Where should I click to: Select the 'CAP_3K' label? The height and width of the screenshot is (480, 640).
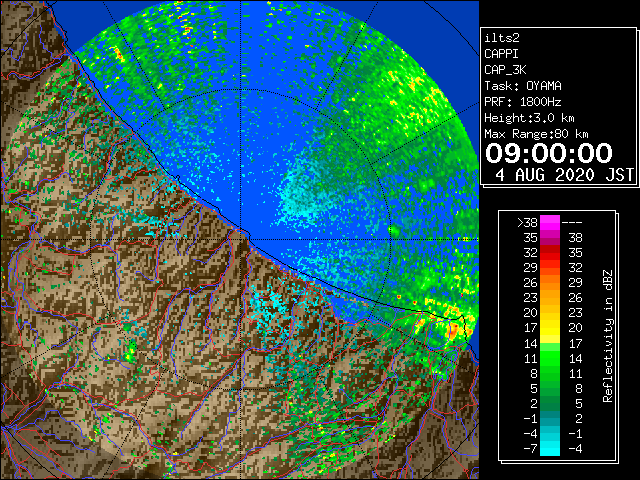click(x=505, y=70)
